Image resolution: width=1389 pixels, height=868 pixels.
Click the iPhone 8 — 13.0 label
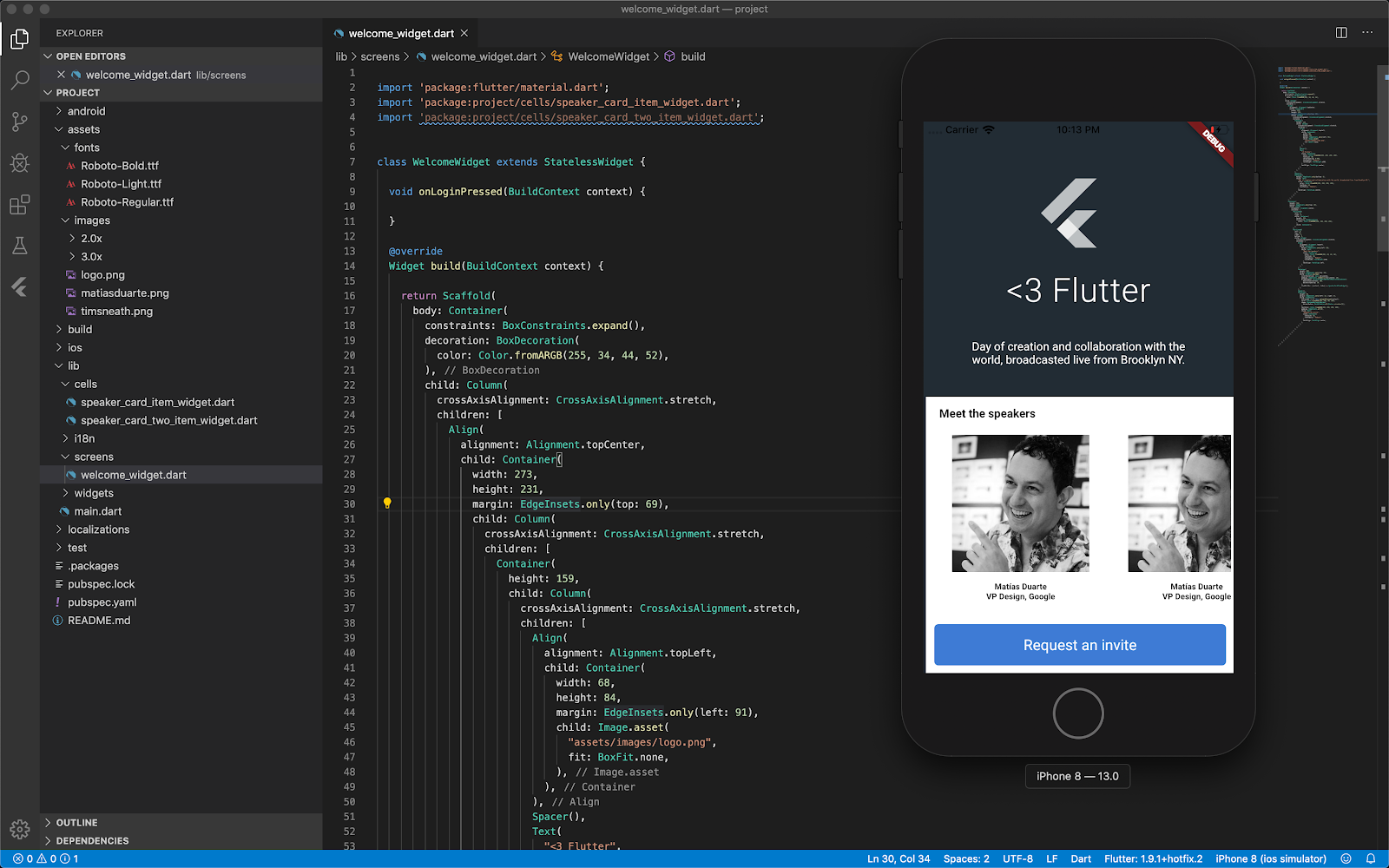pos(1077,776)
